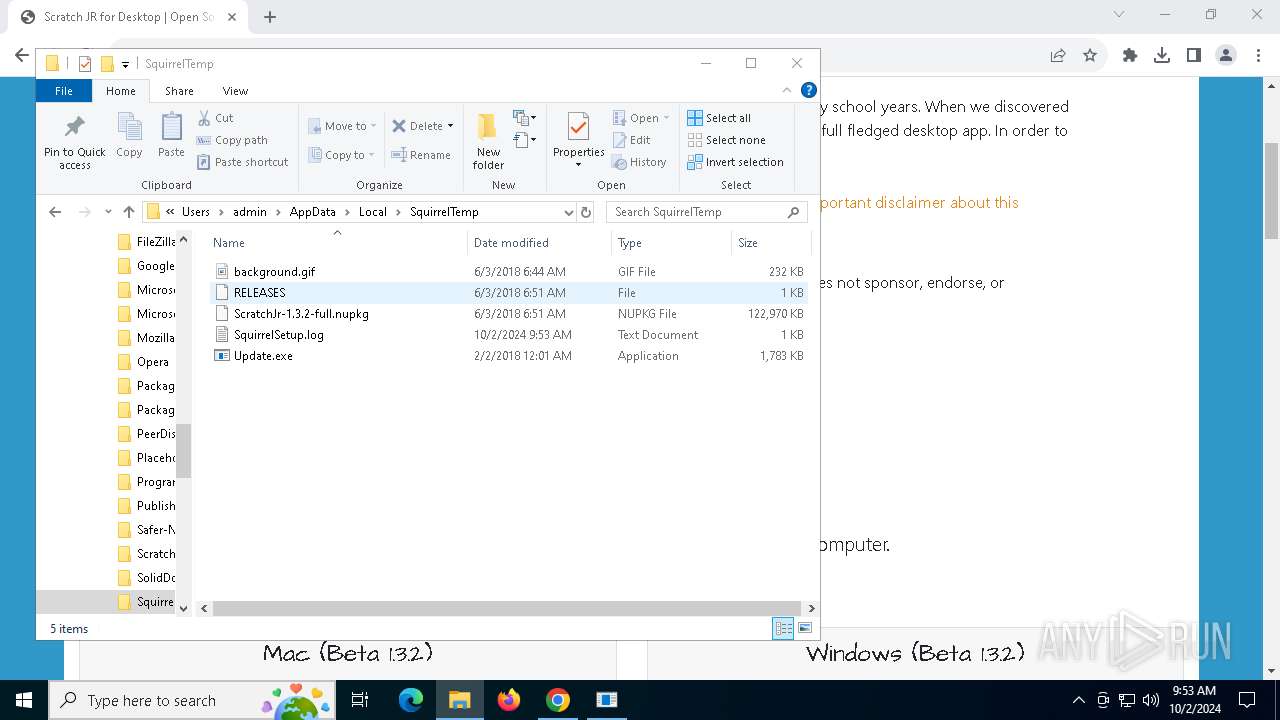
Task: Open a new Chrome tab
Action: point(270,17)
